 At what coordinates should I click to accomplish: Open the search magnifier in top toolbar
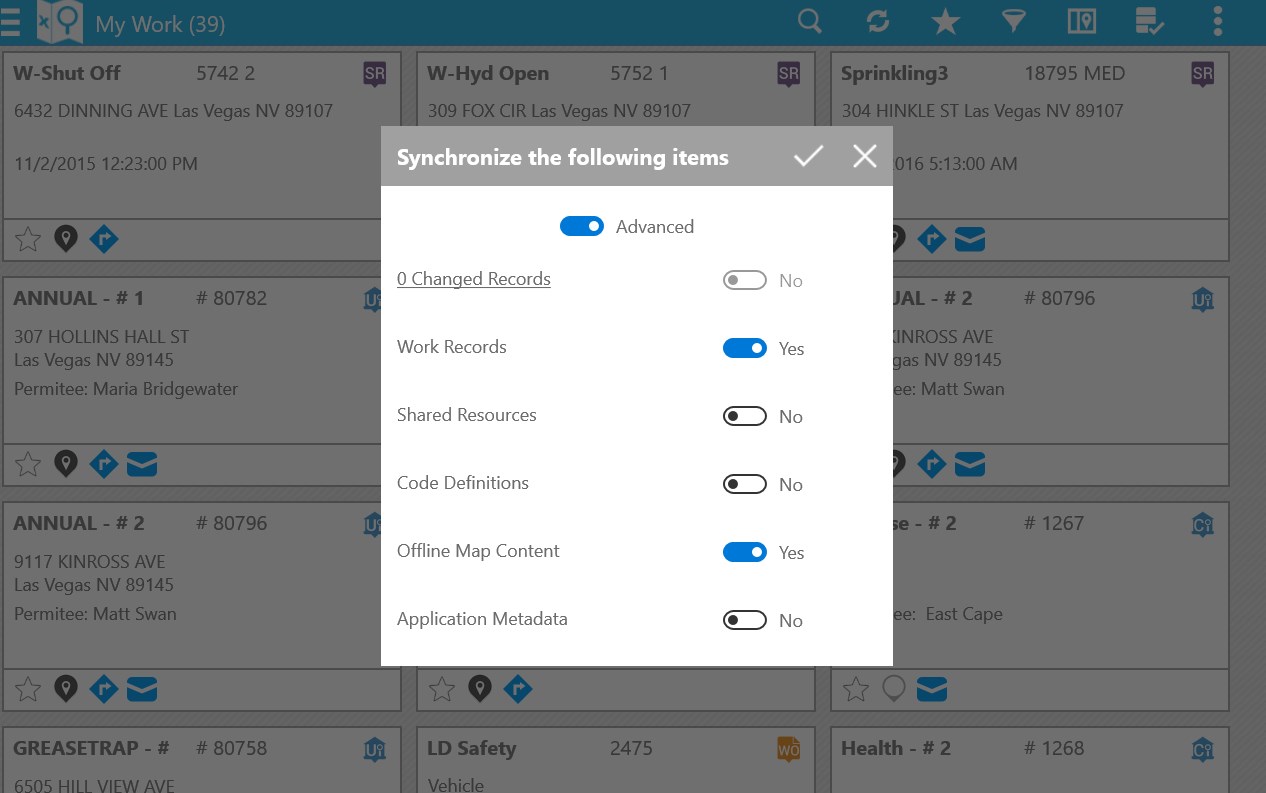click(x=810, y=21)
